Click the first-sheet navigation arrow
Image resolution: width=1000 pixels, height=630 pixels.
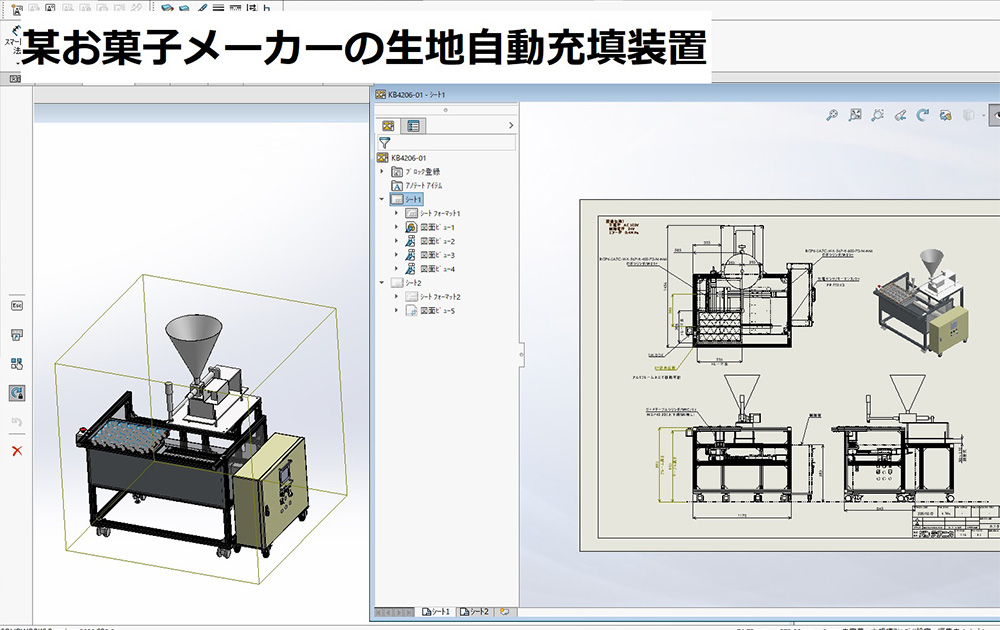pos(378,612)
